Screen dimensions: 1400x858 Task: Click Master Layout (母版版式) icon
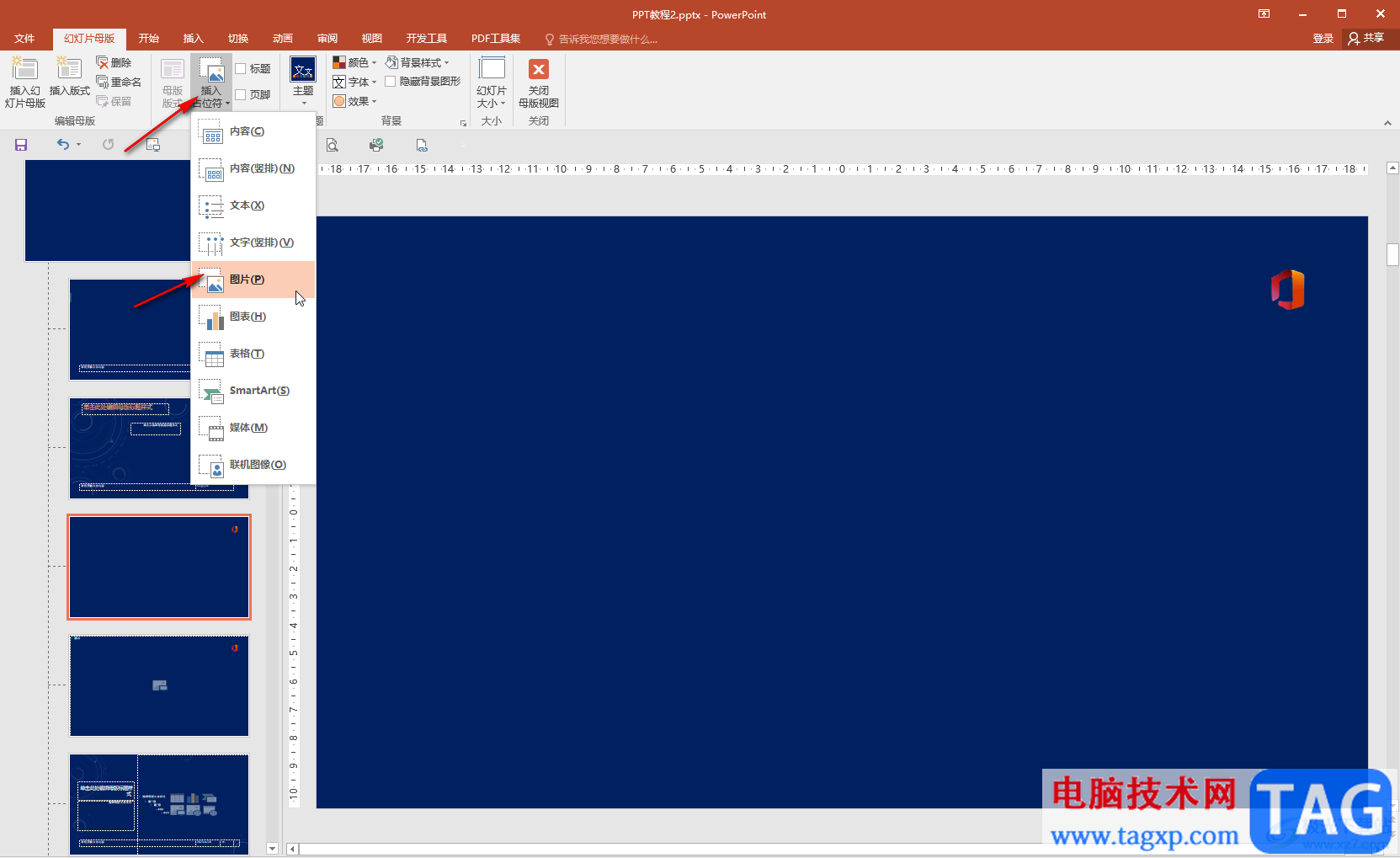coord(173,82)
